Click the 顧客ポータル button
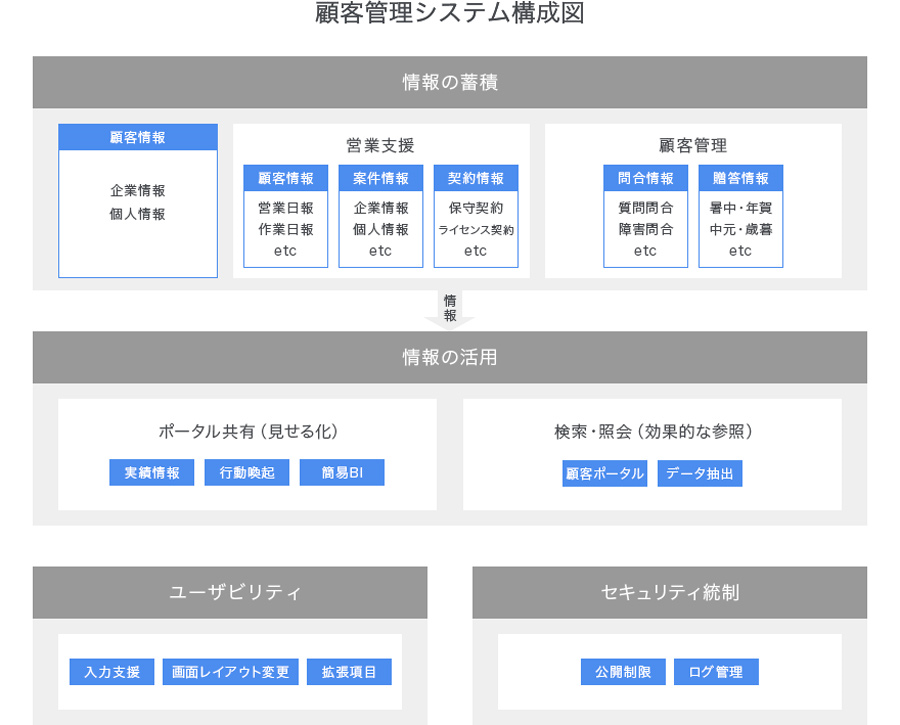Viewport: 900px width, 725px height. click(604, 474)
